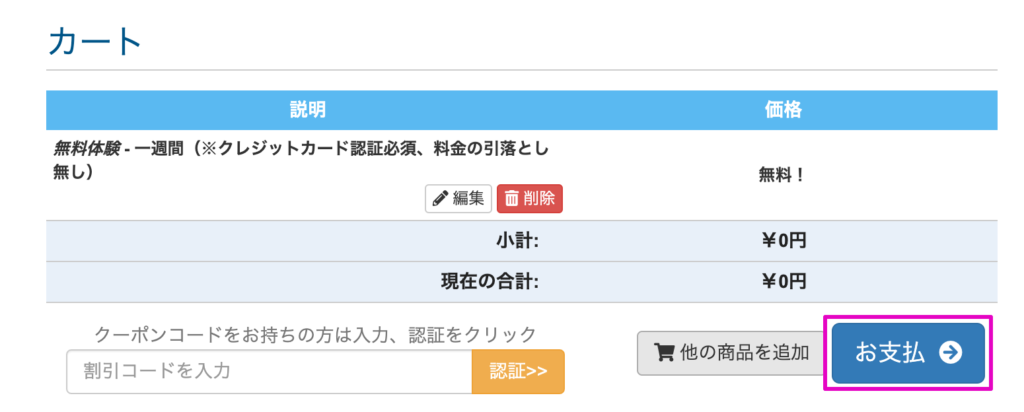This screenshot has width=1024, height=412.
Task: Click the shopping cart icon beside 他の商品を追加
Action: point(664,352)
